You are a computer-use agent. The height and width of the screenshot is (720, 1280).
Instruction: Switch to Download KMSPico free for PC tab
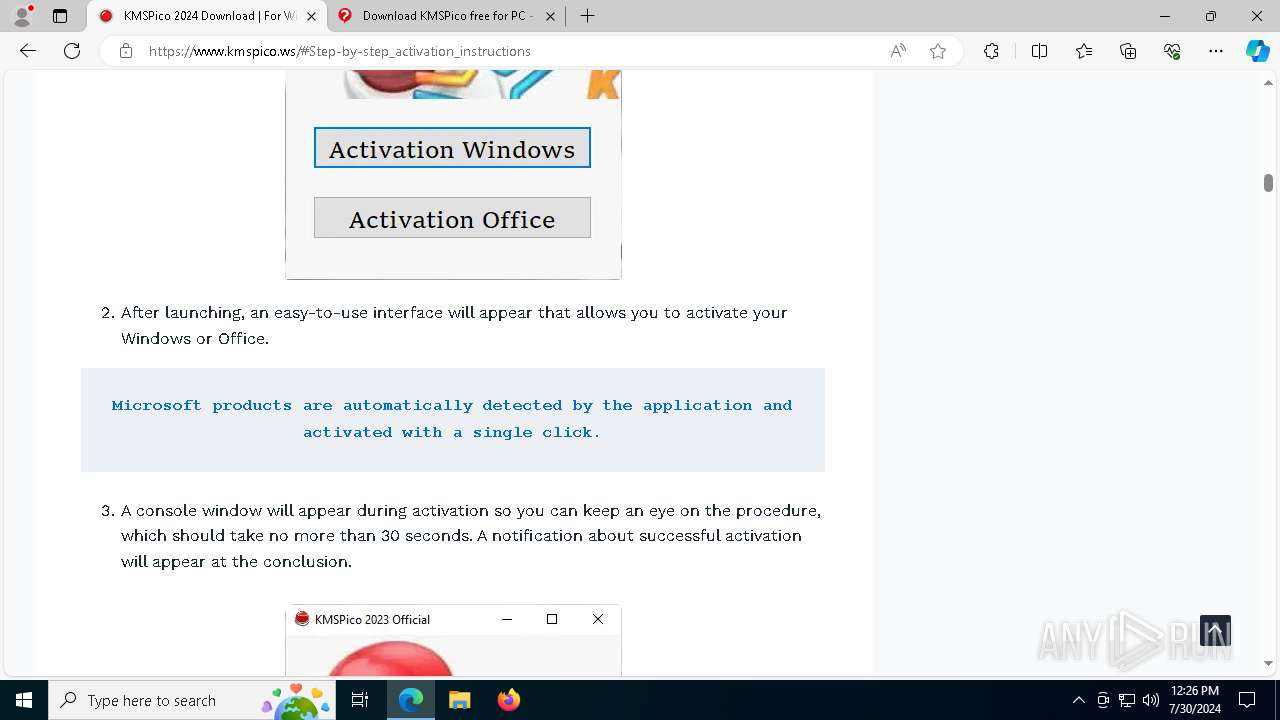point(447,16)
